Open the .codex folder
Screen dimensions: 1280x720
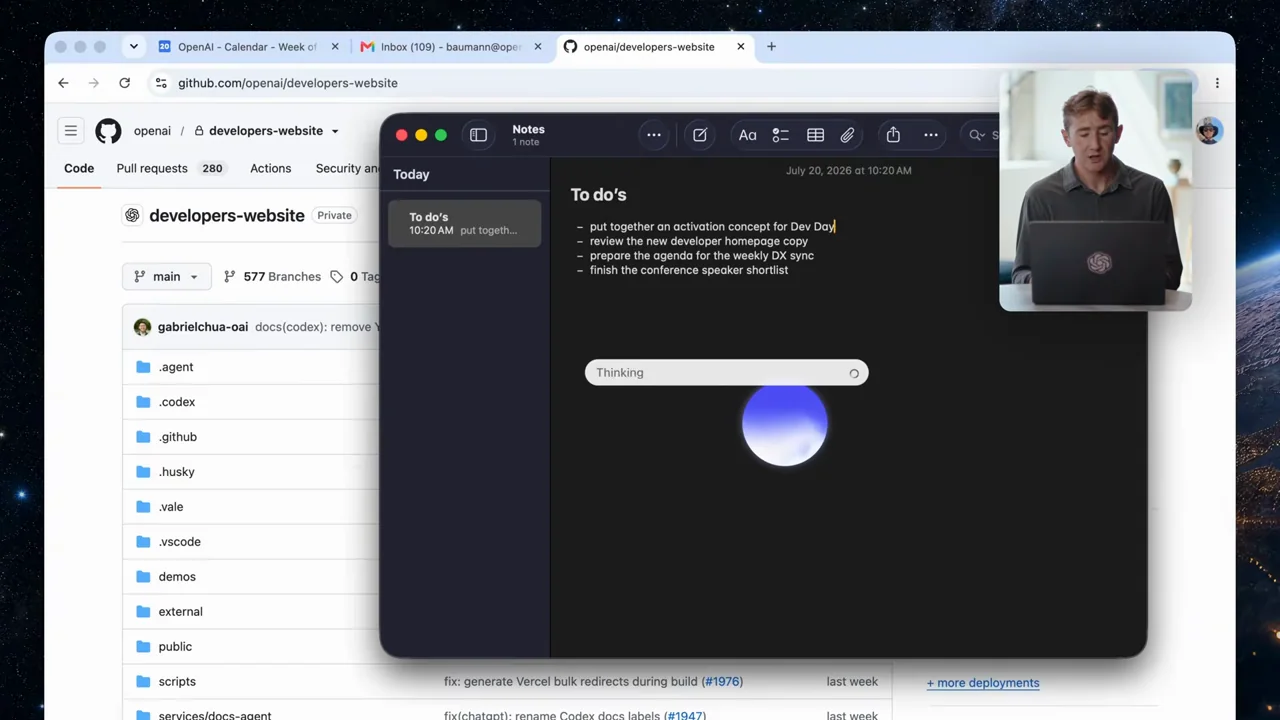tap(177, 402)
